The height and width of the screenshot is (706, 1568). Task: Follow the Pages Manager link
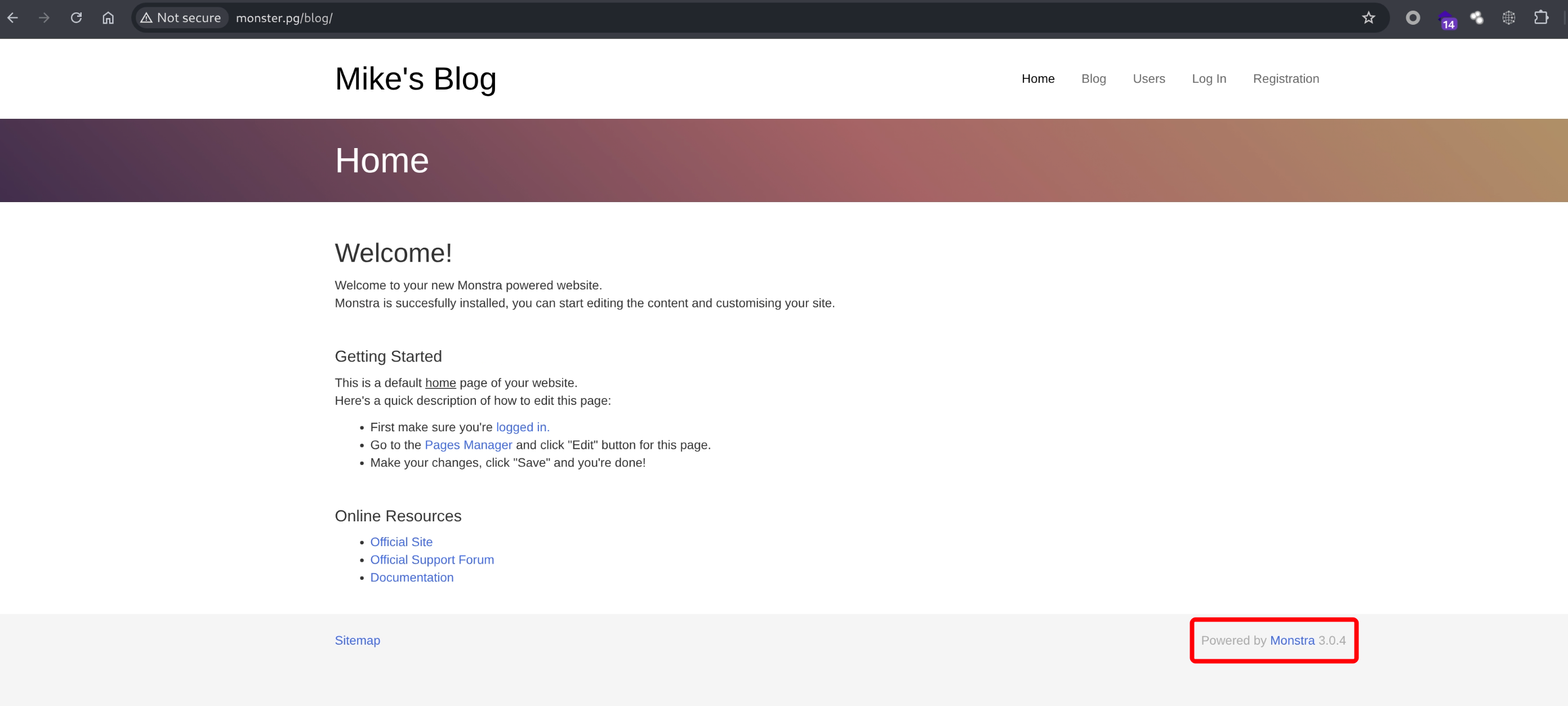(x=468, y=445)
